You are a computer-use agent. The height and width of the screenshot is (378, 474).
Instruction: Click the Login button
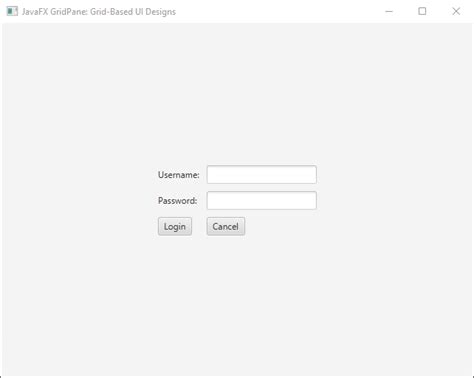coord(175,226)
